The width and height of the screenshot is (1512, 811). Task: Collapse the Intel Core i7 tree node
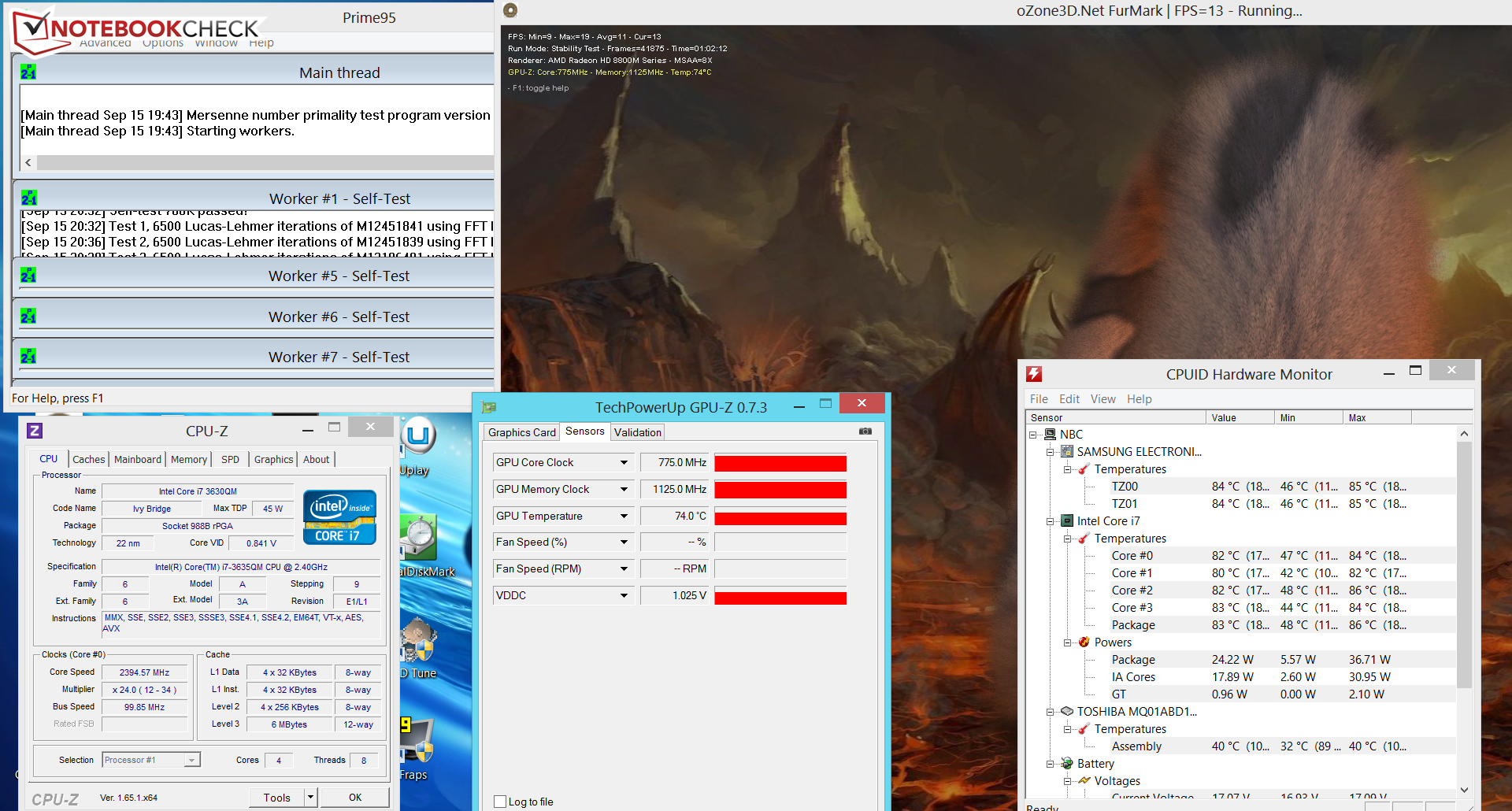pos(1051,521)
